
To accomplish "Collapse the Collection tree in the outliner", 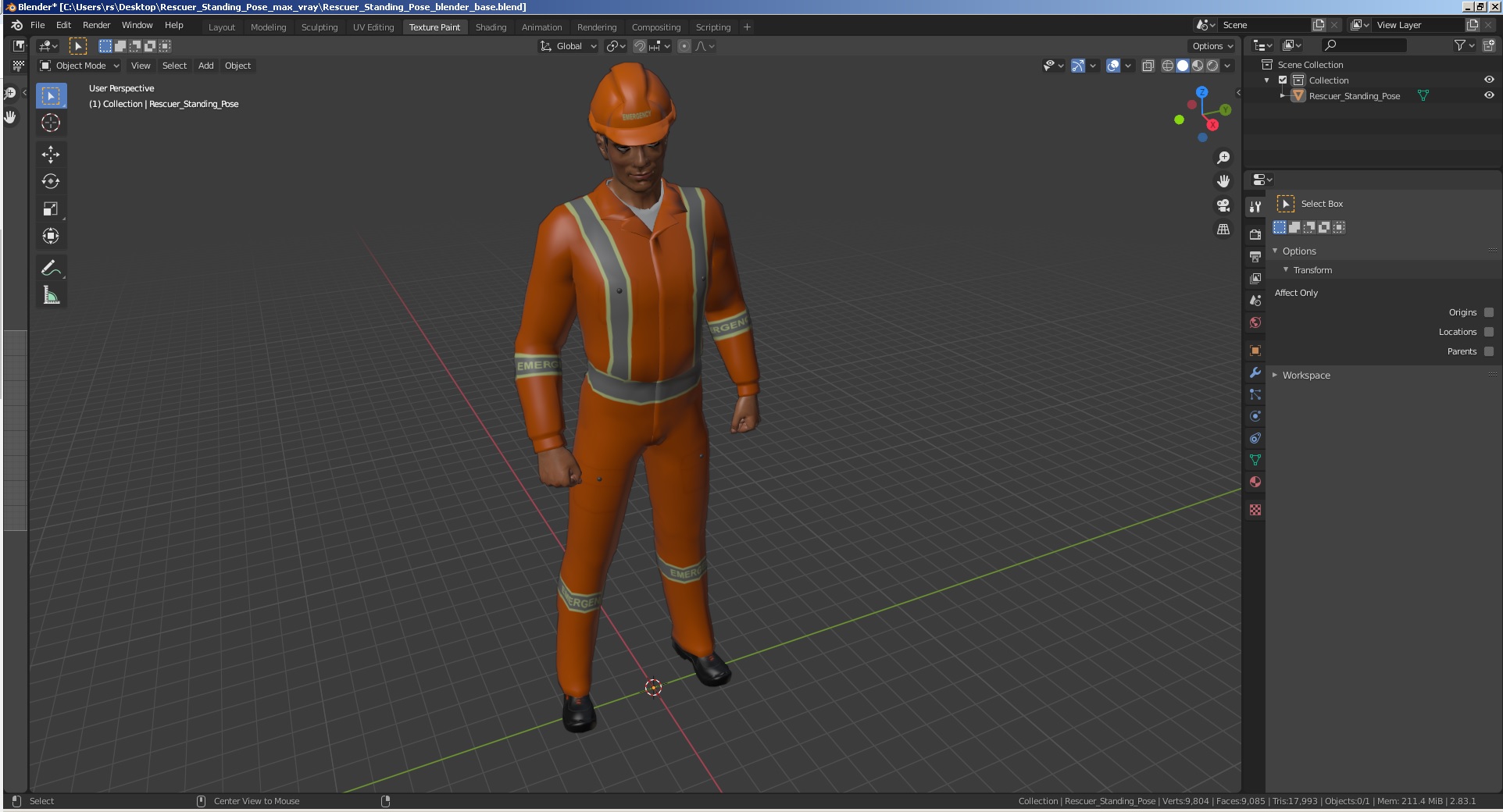I will coord(1267,80).
